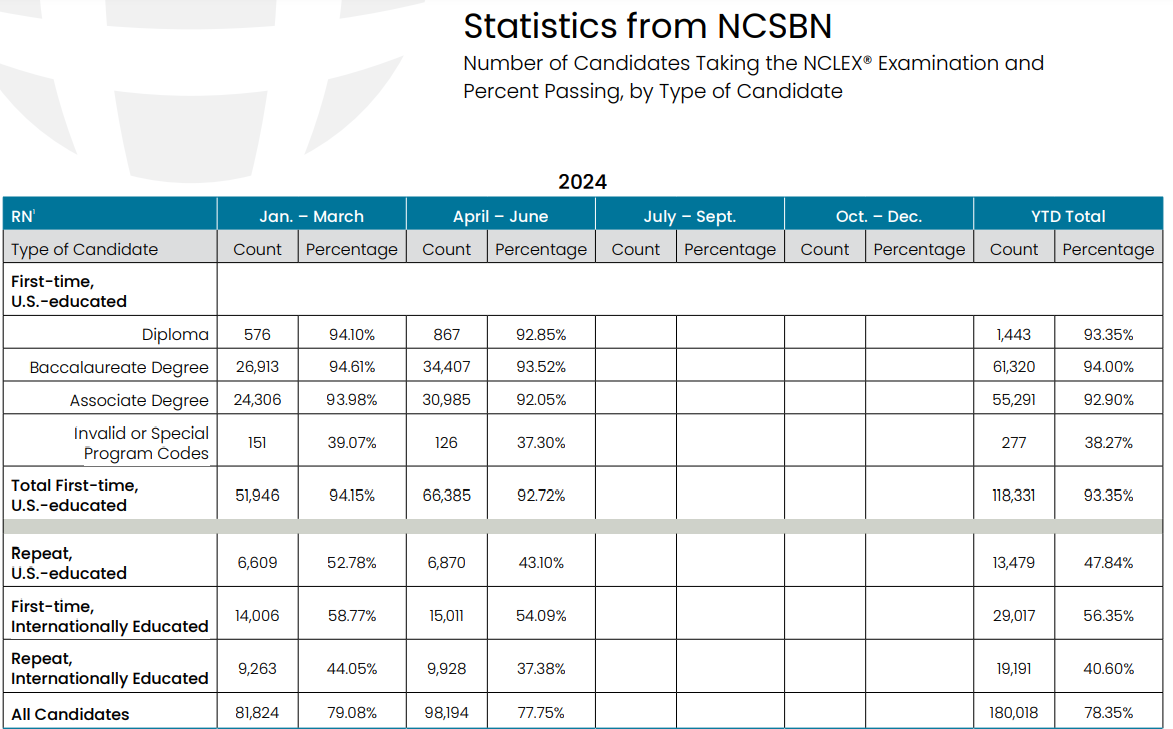Select the Invalid Codes YTD count '277'
This screenshot has width=1173, height=729.
click(x=1014, y=443)
